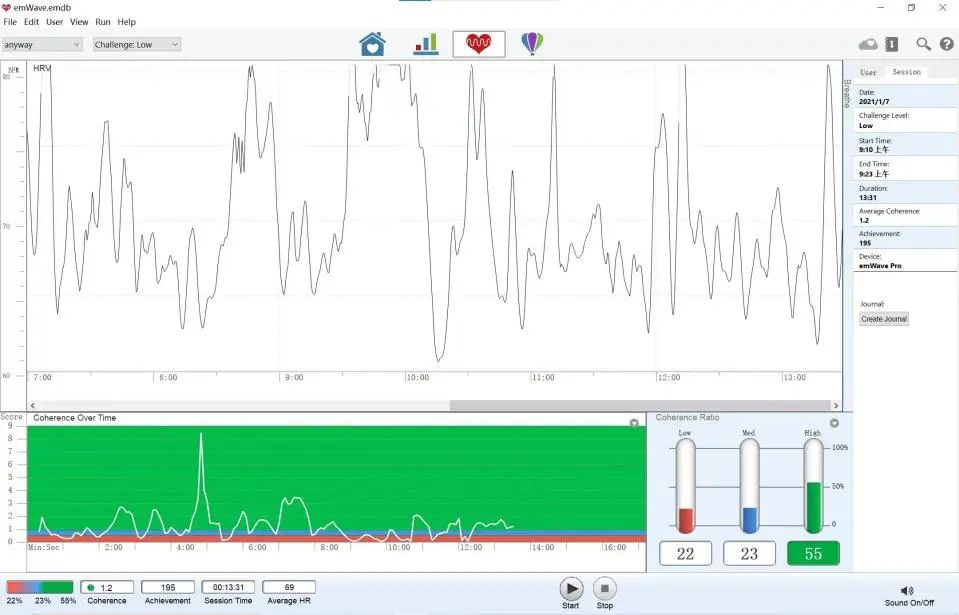Open the help question mark icon
This screenshot has width=959, height=615.
(946, 44)
